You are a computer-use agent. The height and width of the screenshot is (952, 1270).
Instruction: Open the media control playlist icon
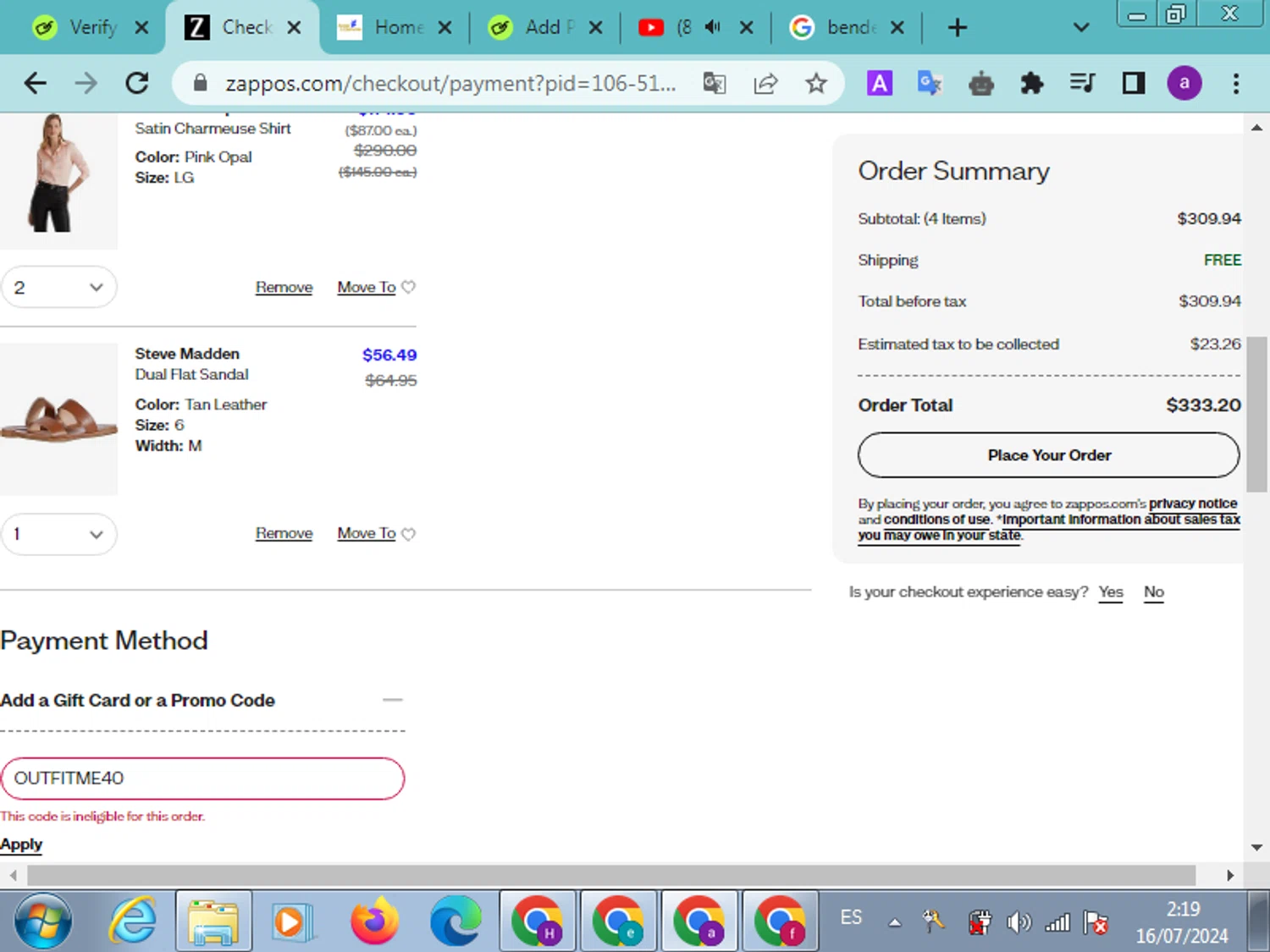pyautogui.click(x=1083, y=83)
